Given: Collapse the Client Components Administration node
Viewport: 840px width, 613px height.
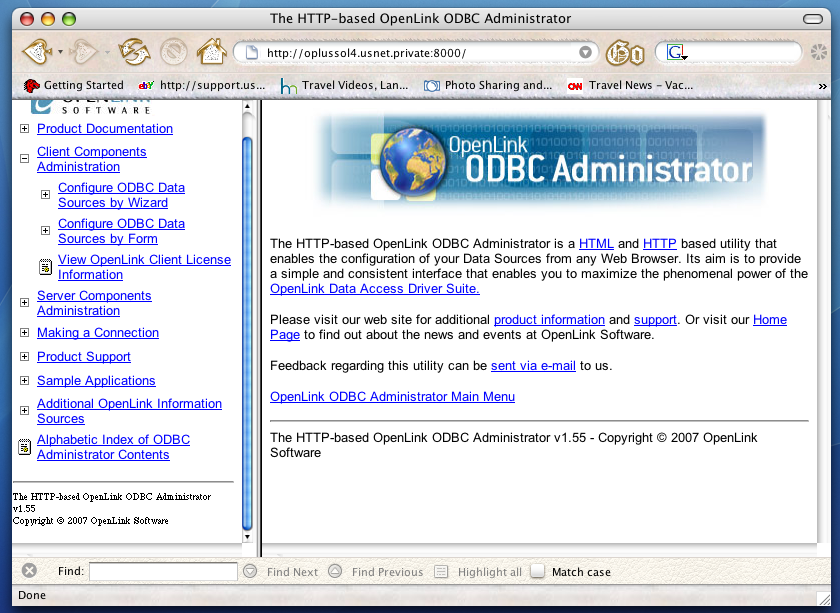Looking at the screenshot, I should [25, 158].
